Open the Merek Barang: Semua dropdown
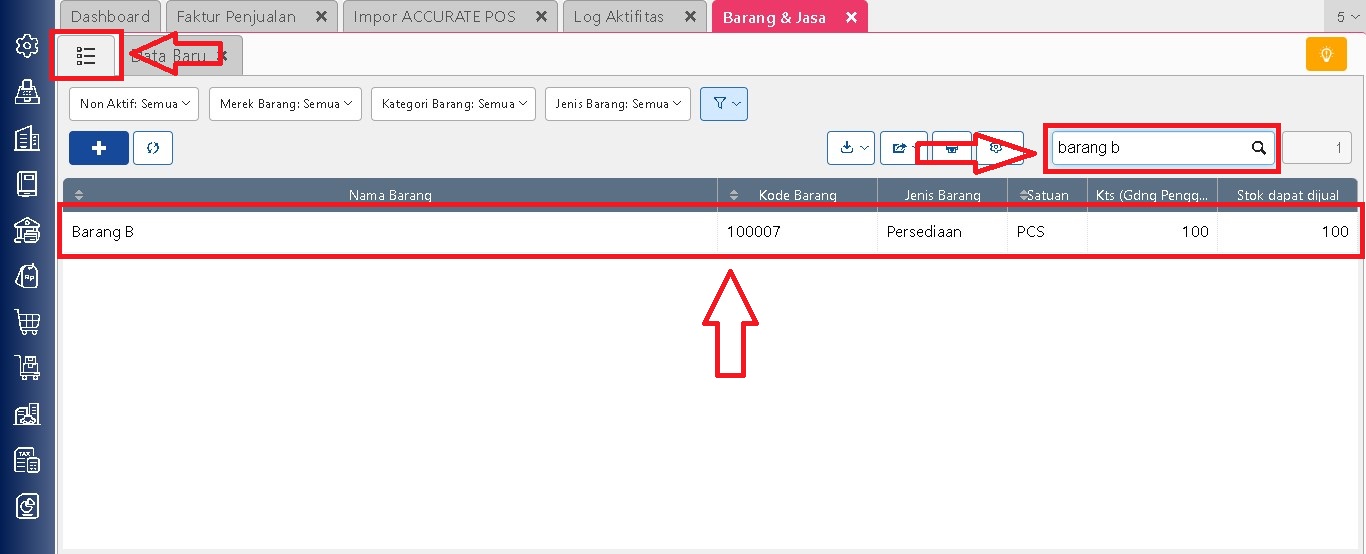Image resolution: width=1366 pixels, height=554 pixels. [286, 104]
